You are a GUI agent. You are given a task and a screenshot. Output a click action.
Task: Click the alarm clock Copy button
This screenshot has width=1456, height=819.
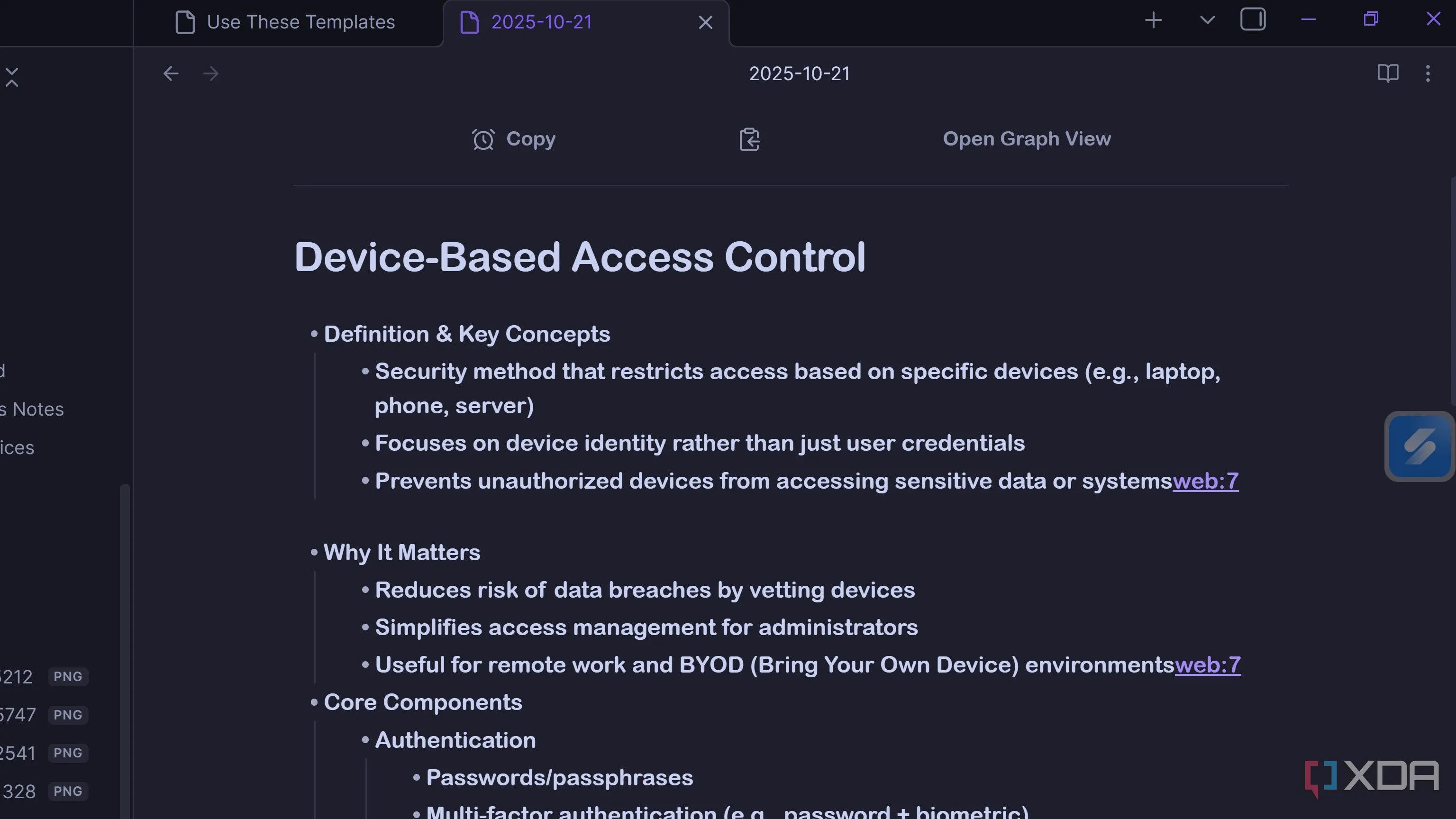pos(514,139)
